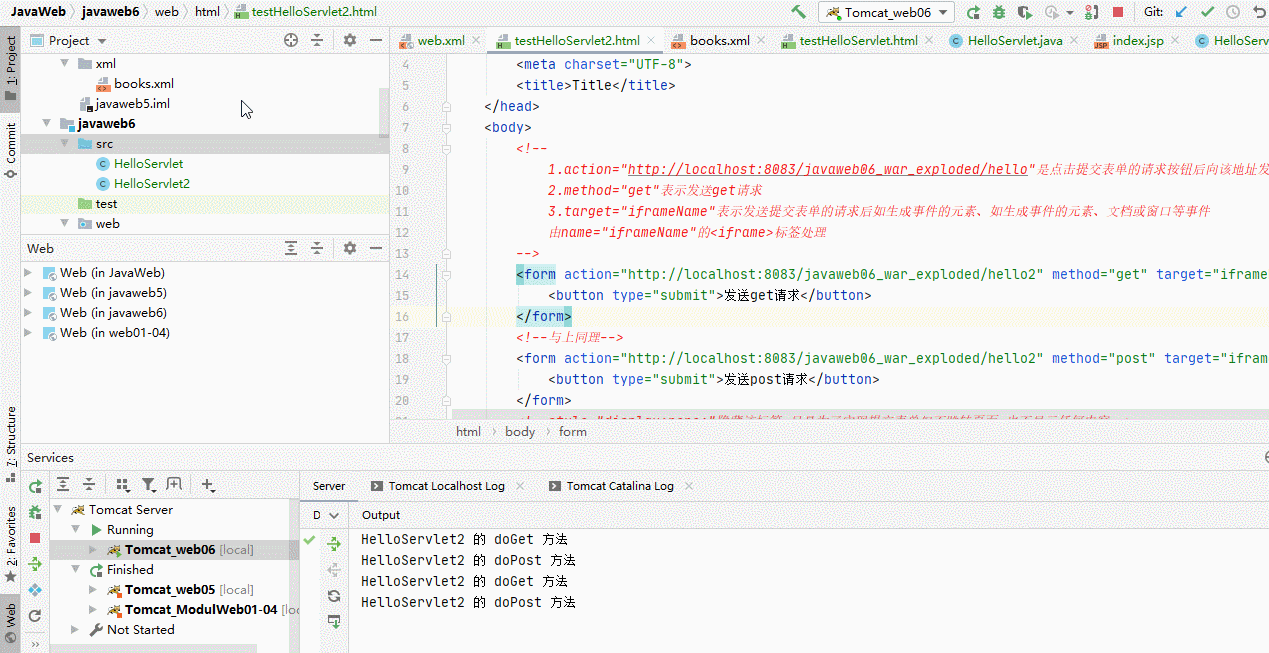Viewport: 1269px width, 653px height.
Task: Click Expand All icon in Services toolbar
Action: point(63,485)
